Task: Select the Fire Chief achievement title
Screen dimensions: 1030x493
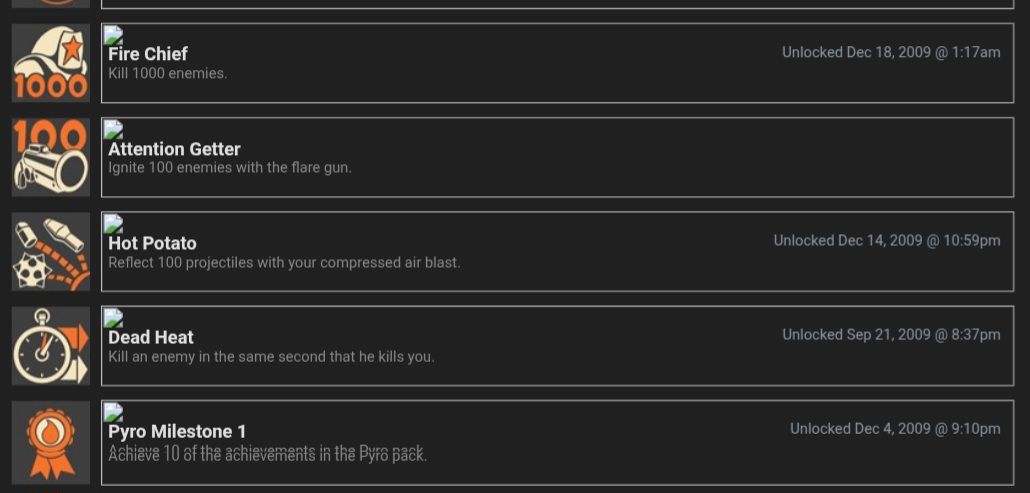Action: (148, 54)
